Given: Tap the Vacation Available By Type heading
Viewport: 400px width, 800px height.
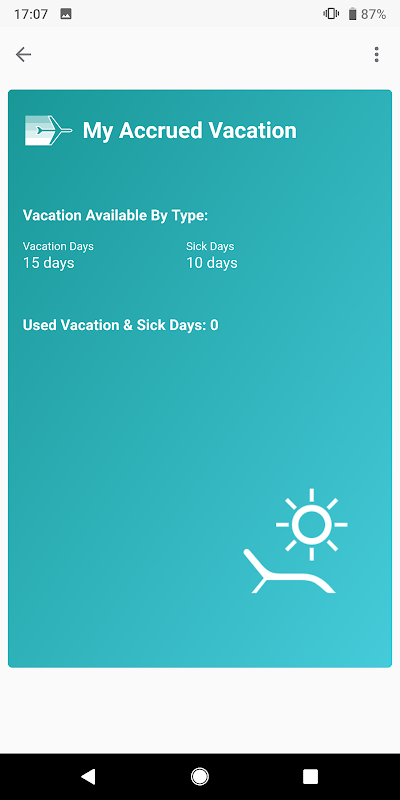Looking at the screenshot, I should [x=115, y=215].
